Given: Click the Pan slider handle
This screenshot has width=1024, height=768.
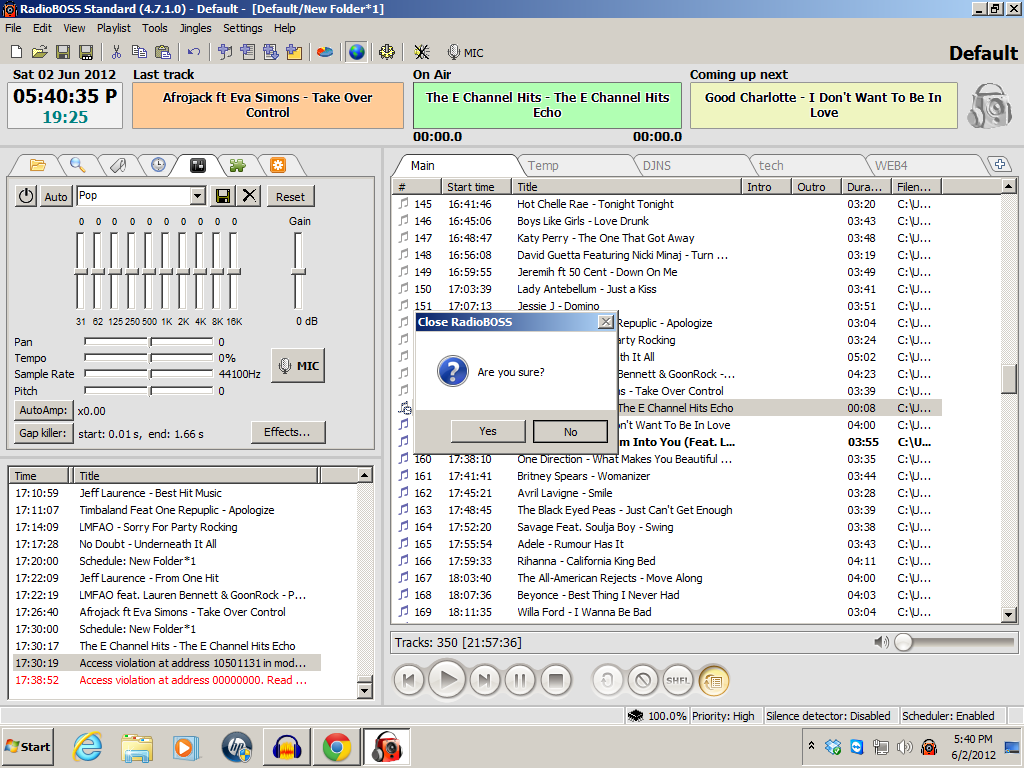Looking at the screenshot, I should 150,342.
